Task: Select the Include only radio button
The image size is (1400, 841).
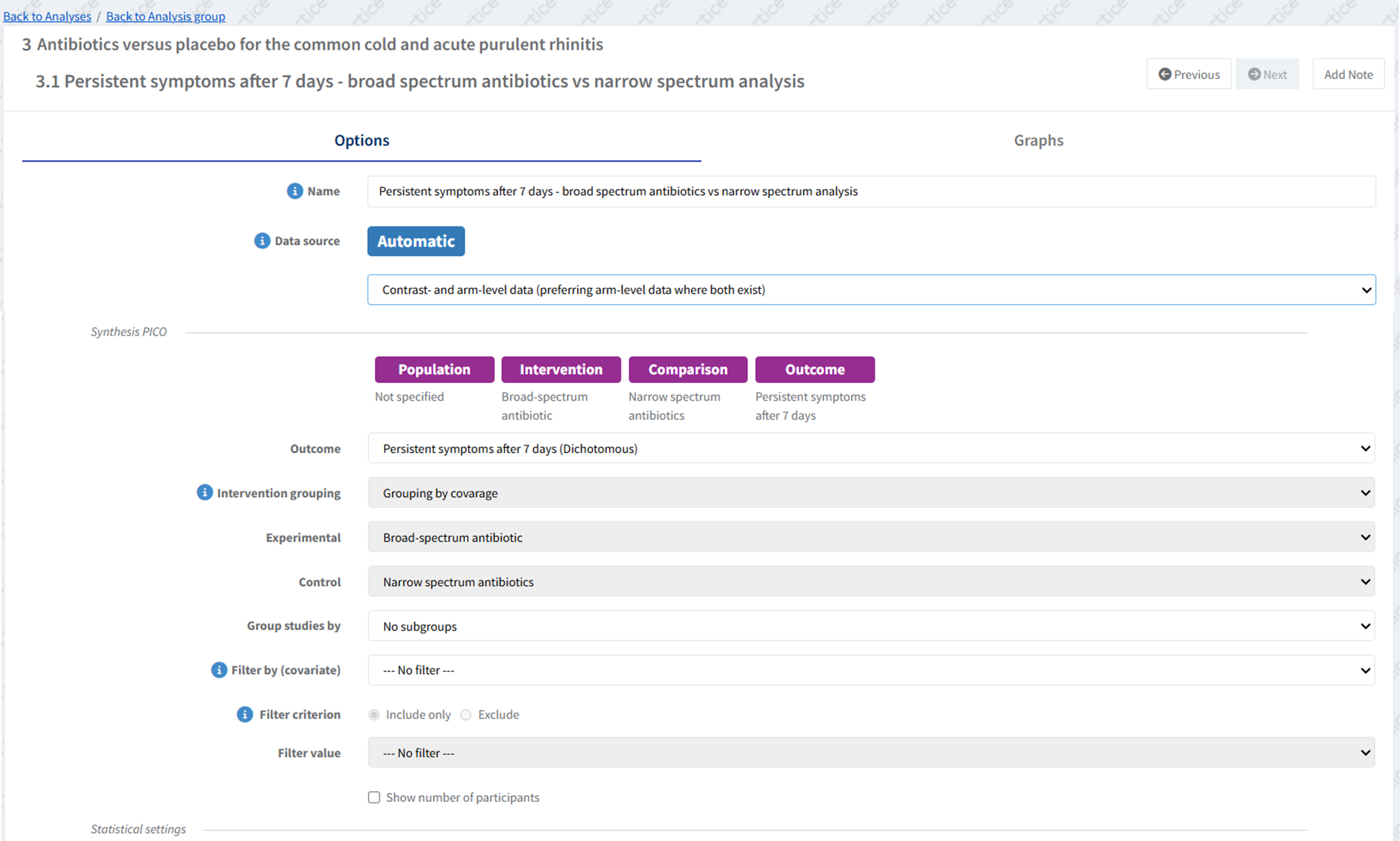Action: 374,714
